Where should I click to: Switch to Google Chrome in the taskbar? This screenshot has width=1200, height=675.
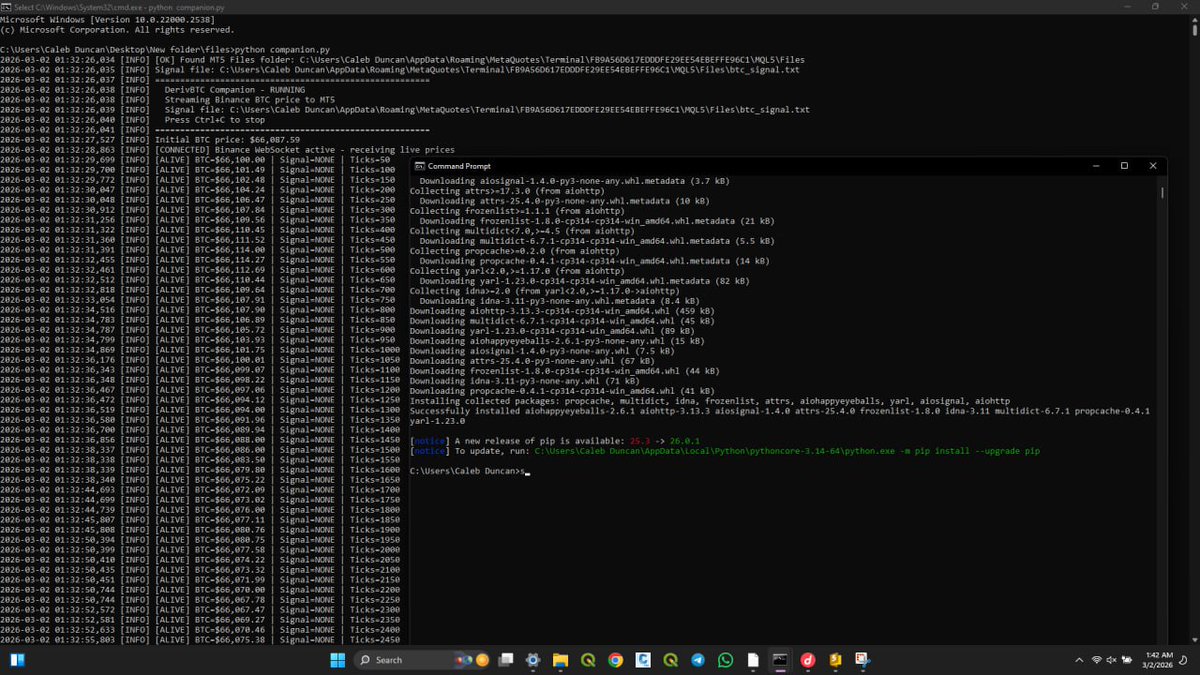pos(615,660)
